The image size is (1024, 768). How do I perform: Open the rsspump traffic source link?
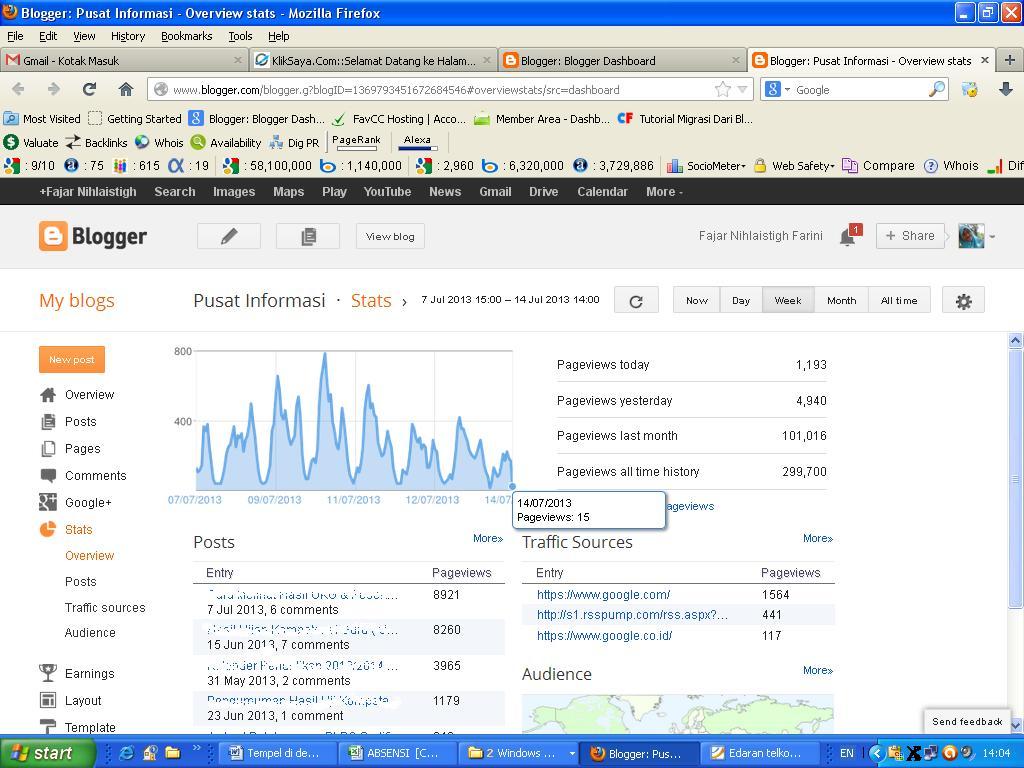coord(632,615)
